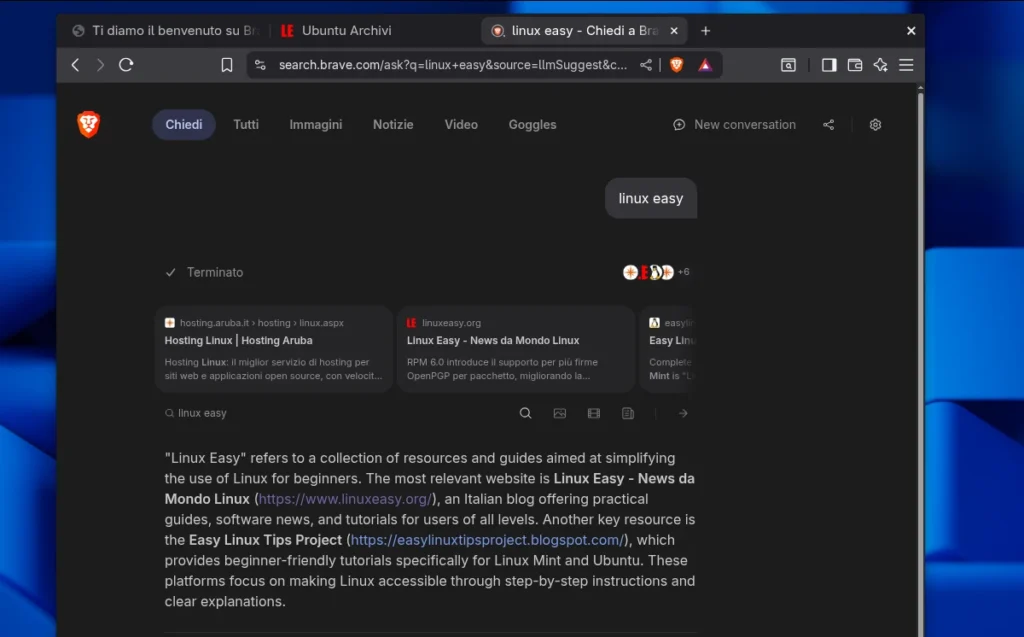
Task: Click the news document icon in the query bar
Action: pyautogui.click(x=627, y=412)
